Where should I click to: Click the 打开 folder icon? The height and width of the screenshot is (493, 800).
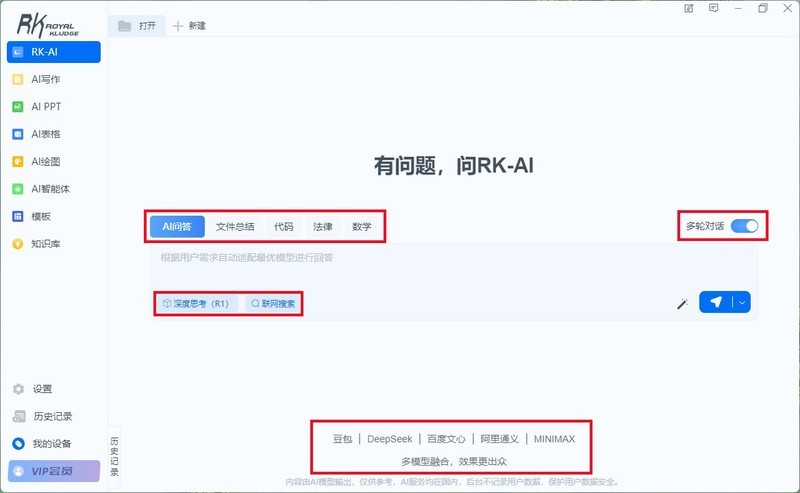124,26
